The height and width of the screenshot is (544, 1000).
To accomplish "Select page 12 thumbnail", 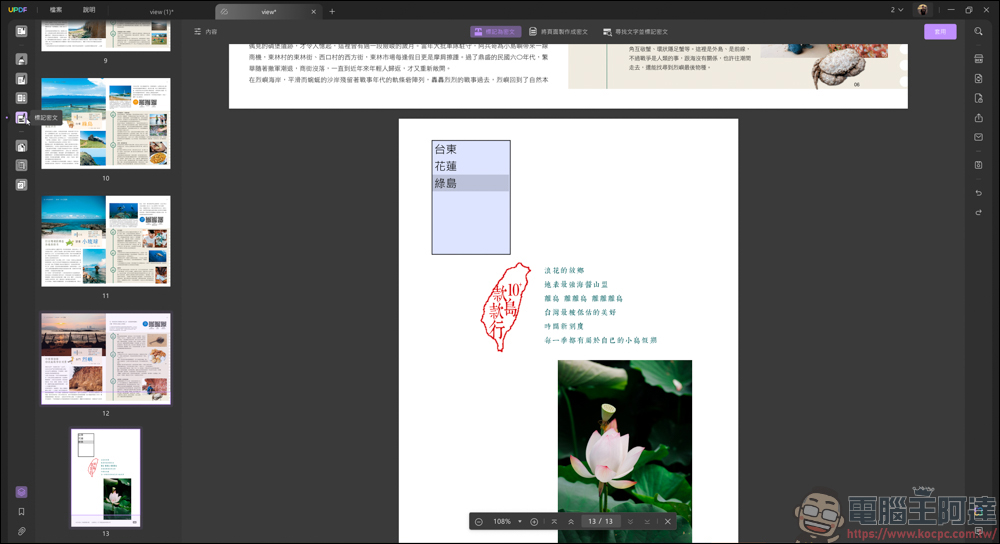I will [106, 358].
